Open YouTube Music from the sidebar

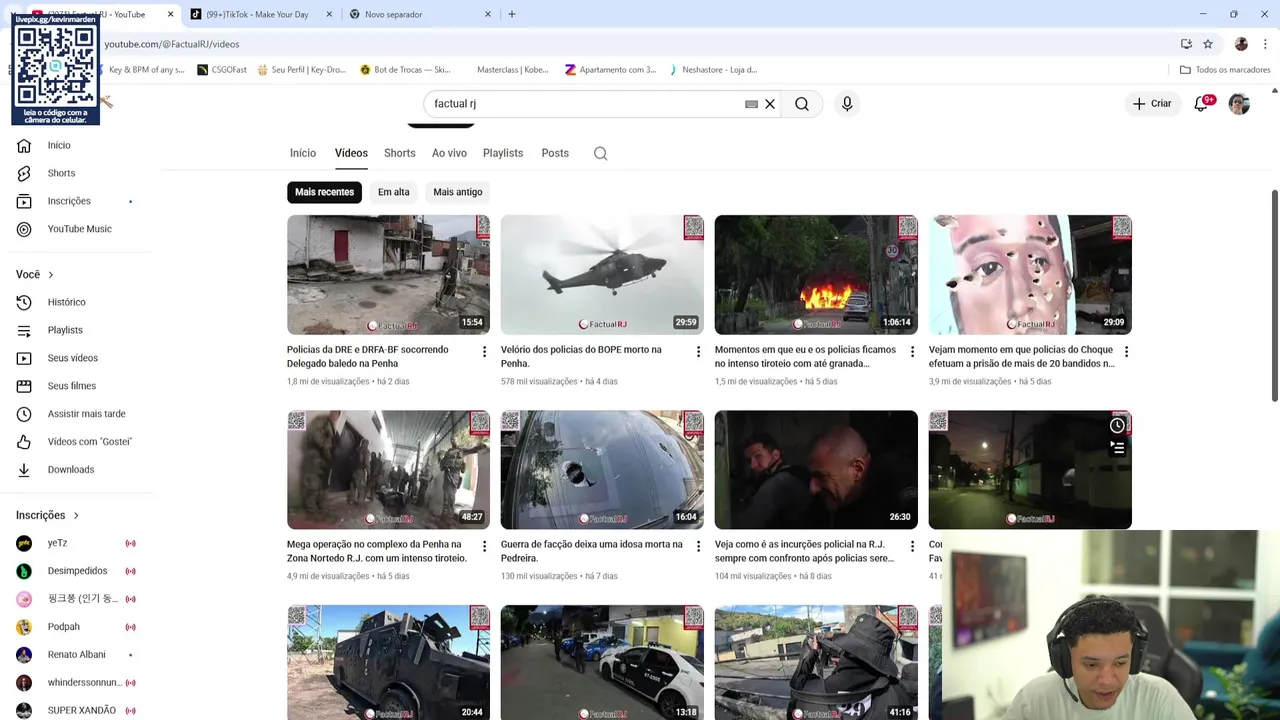point(79,229)
